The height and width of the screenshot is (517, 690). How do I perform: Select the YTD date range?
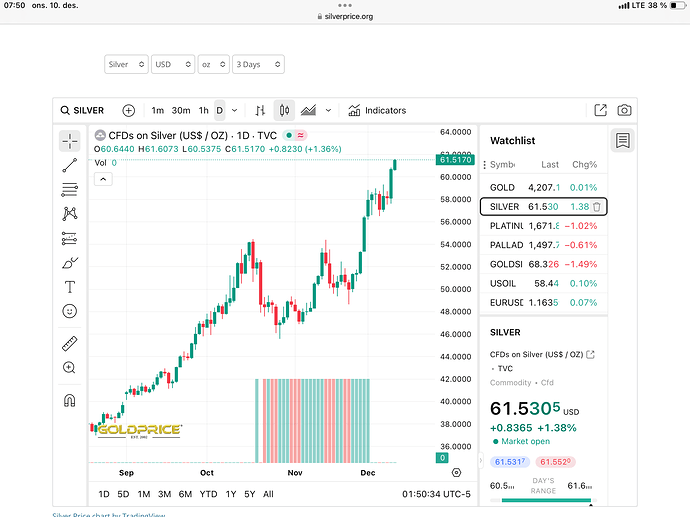point(209,494)
